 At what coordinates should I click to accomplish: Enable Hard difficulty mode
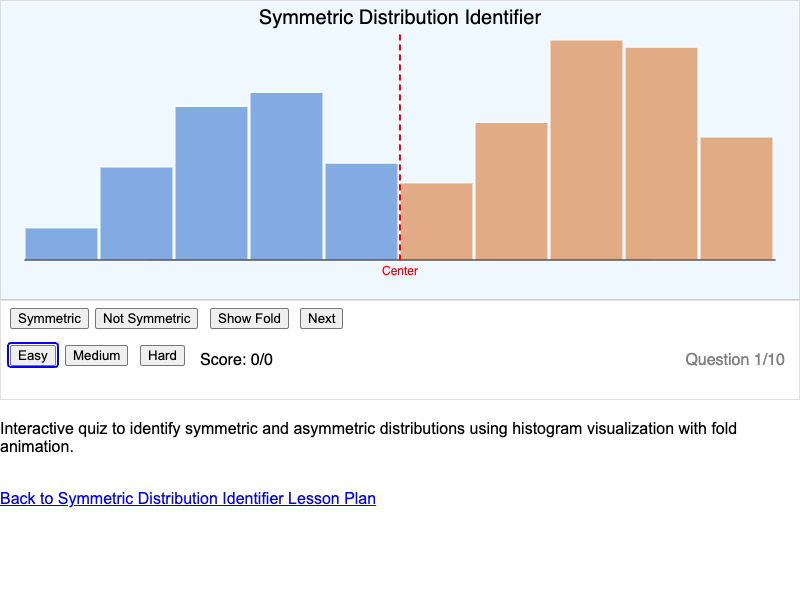pyautogui.click(x=162, y=355)
